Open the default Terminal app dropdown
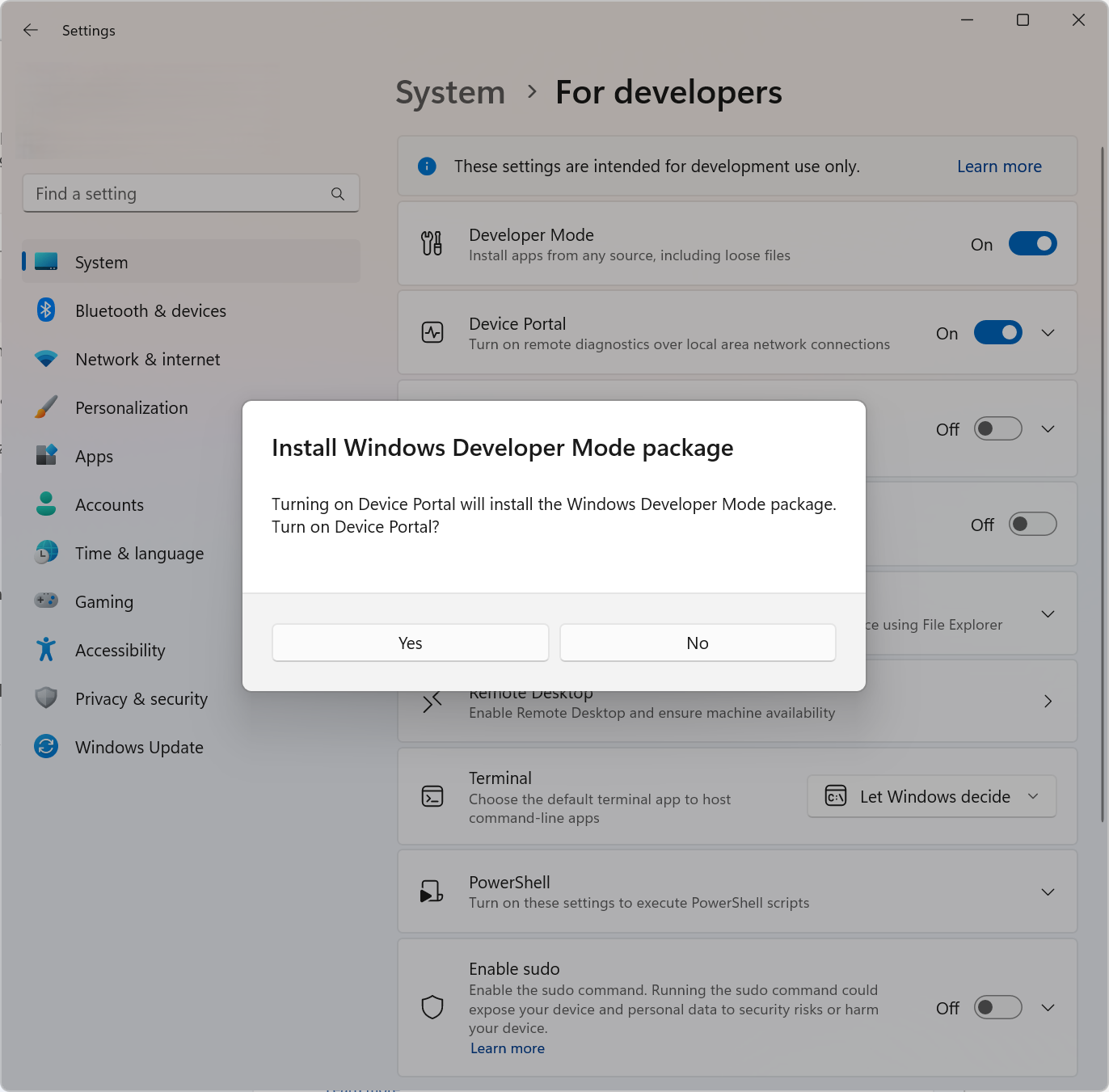Screen dimensions: 1109x1092 coord(931,796)
